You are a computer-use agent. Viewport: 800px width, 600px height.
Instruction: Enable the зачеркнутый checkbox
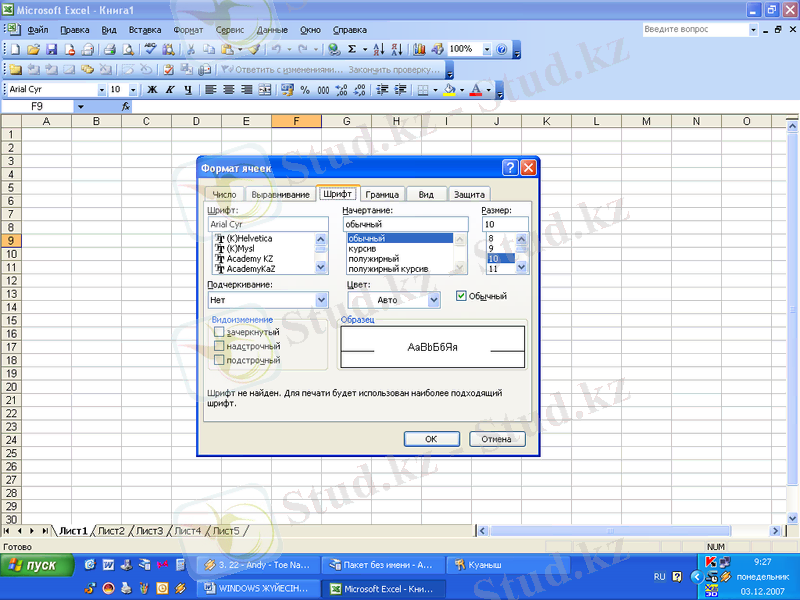[x=219, y=332]
